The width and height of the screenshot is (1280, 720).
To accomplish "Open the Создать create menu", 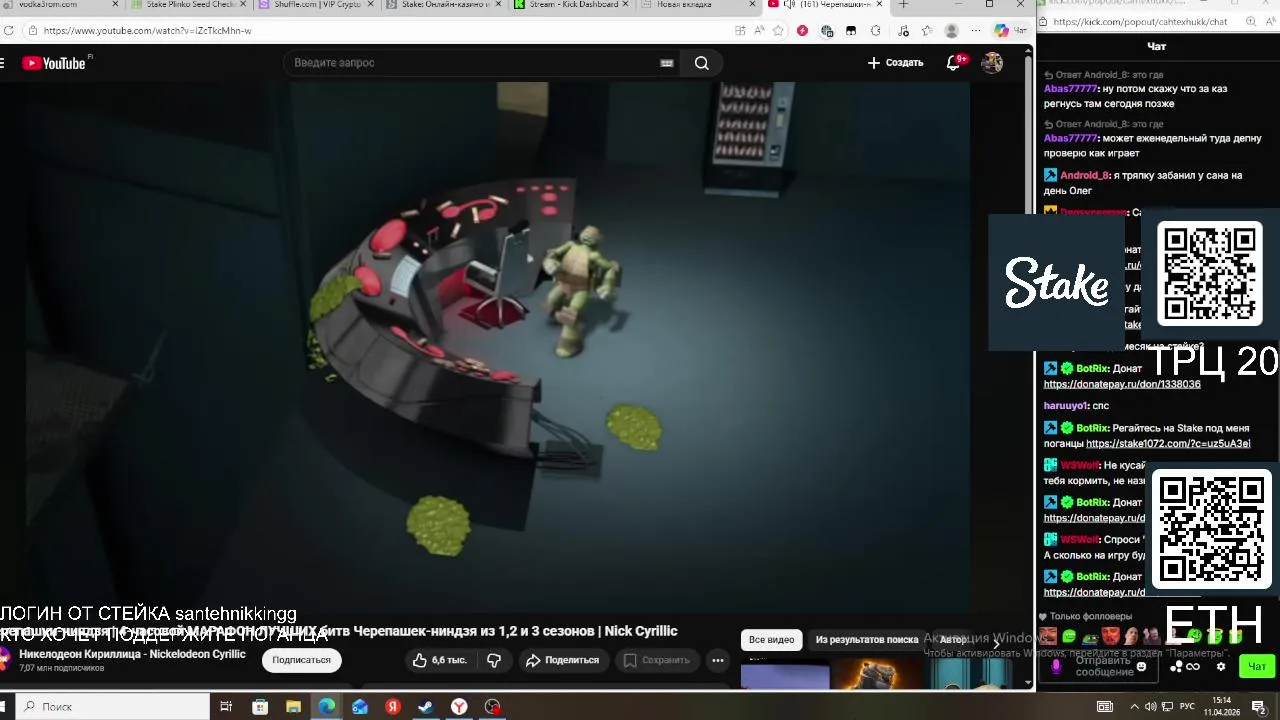I will coord(895,63).
